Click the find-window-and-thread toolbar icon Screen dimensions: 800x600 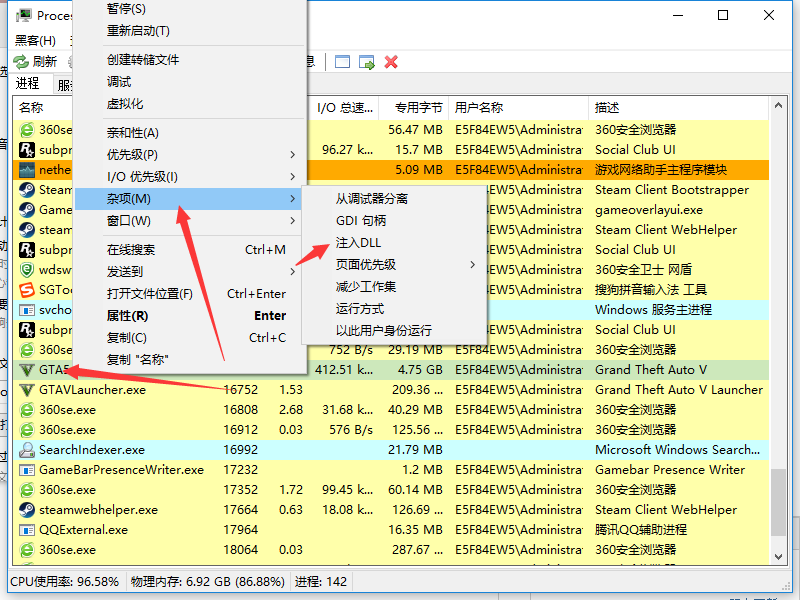(366, 62)
